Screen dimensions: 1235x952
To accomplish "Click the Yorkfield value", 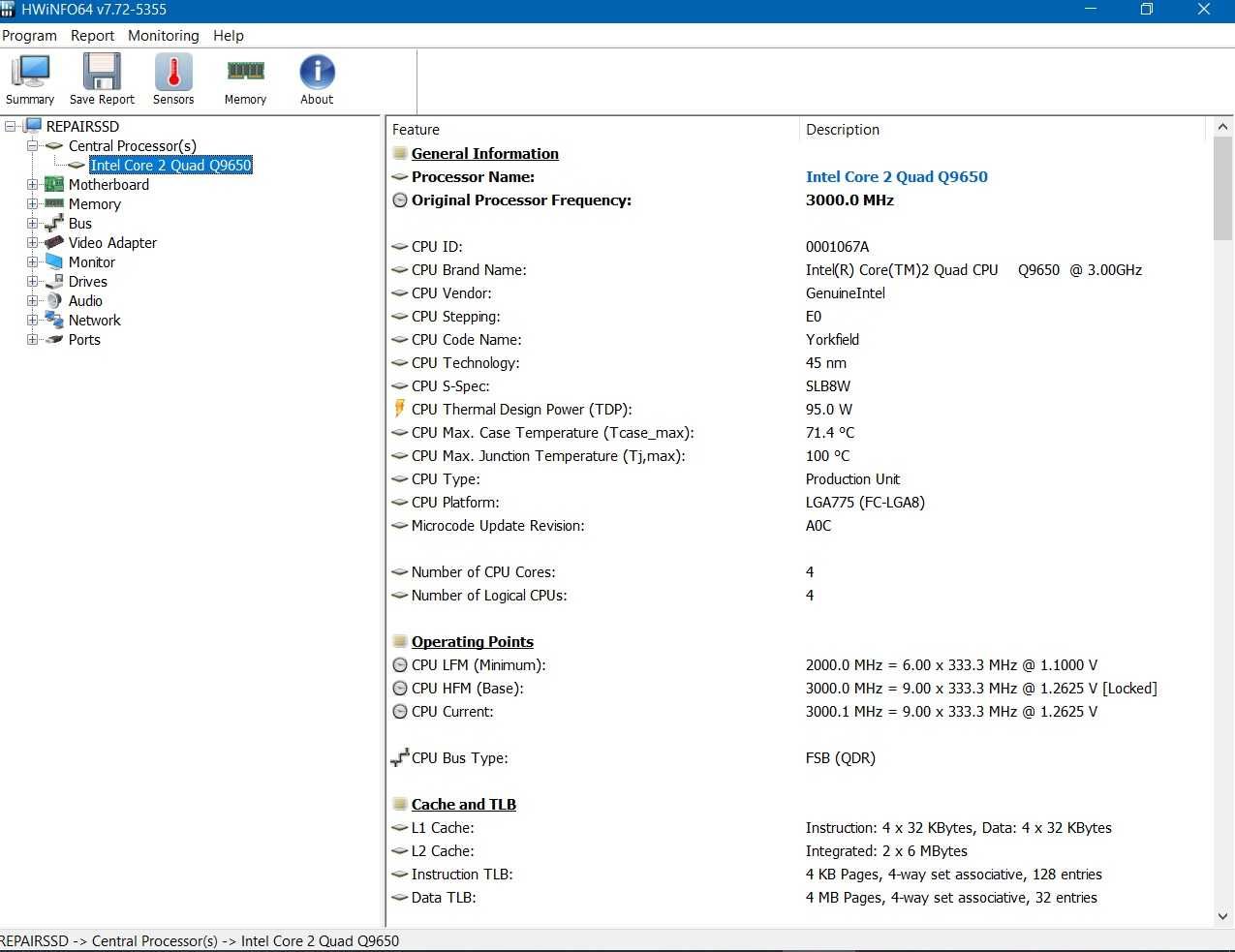I will coord(832,339).
